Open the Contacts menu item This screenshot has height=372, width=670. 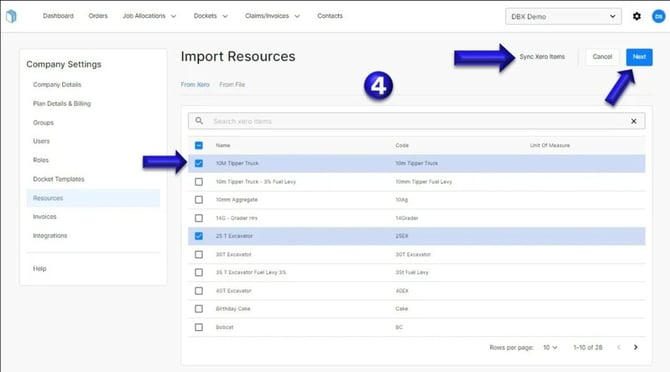click(330, 16)
